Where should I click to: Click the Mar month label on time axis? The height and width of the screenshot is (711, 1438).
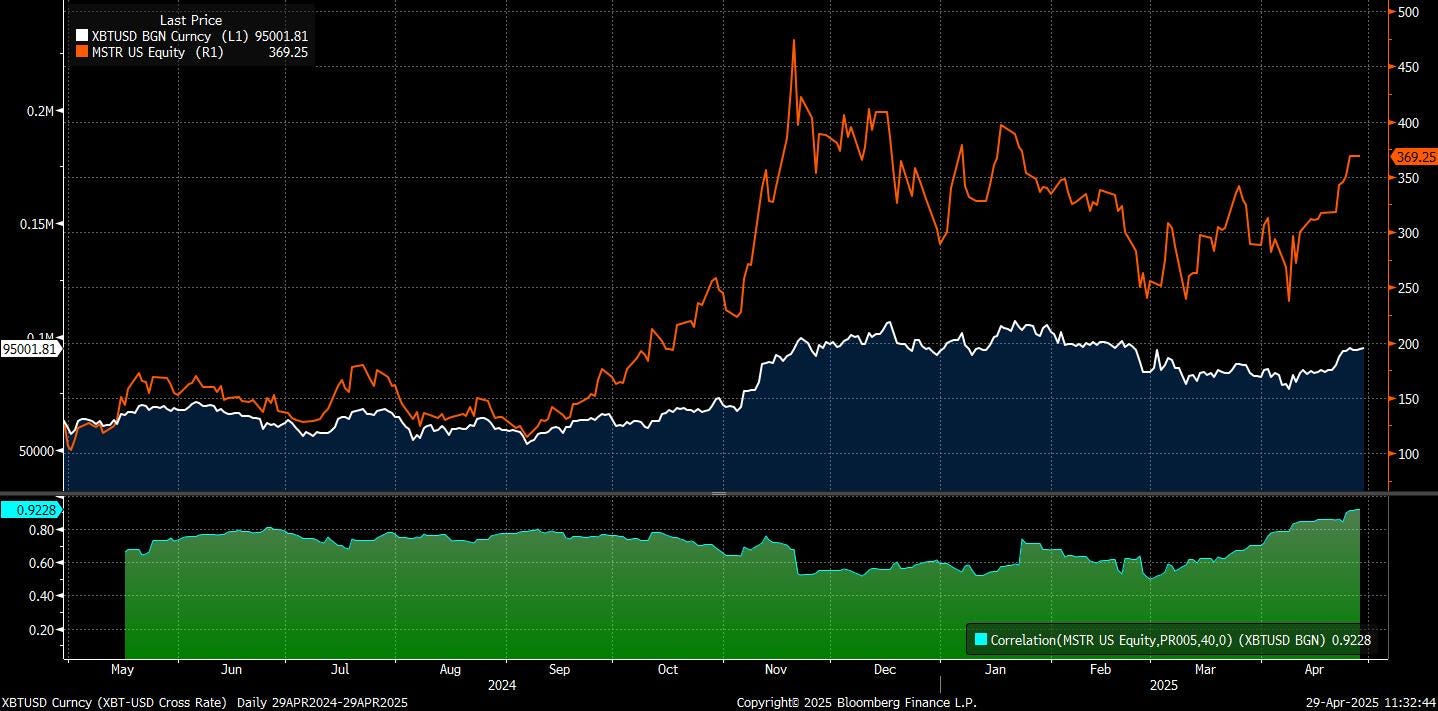coord(1206,670)
